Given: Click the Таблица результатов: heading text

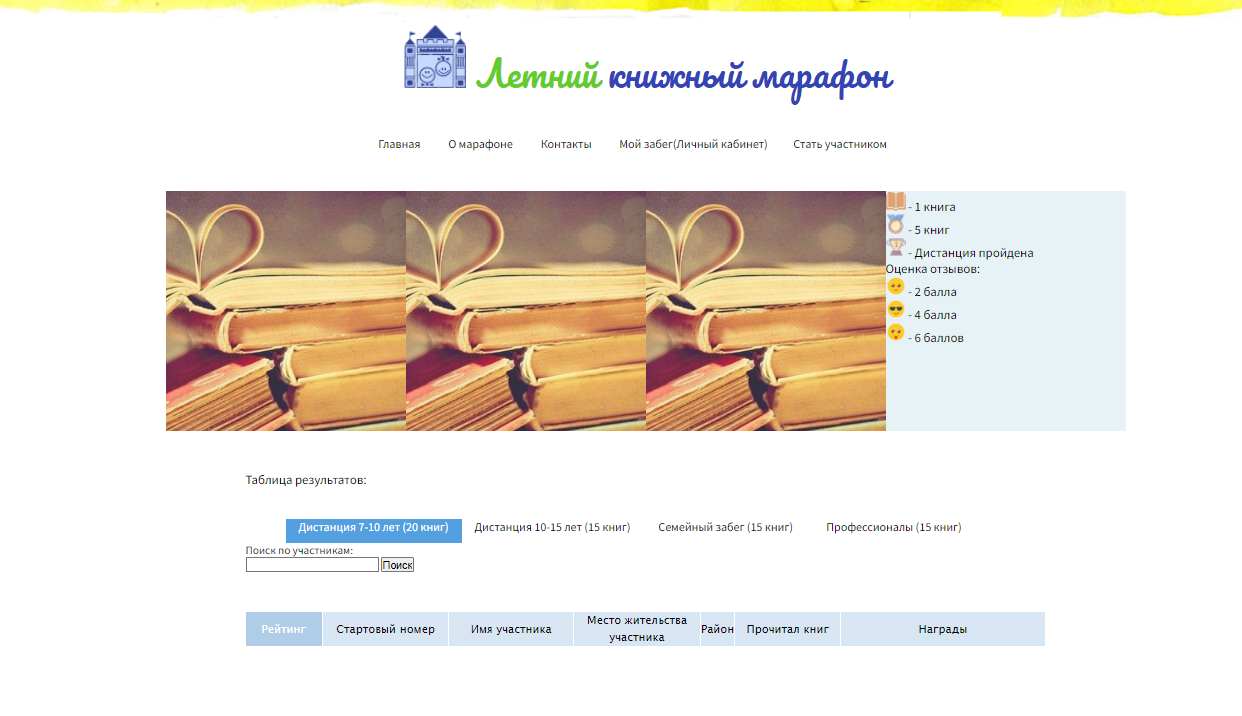Looking at the screenshot, I should click(306, 480).
